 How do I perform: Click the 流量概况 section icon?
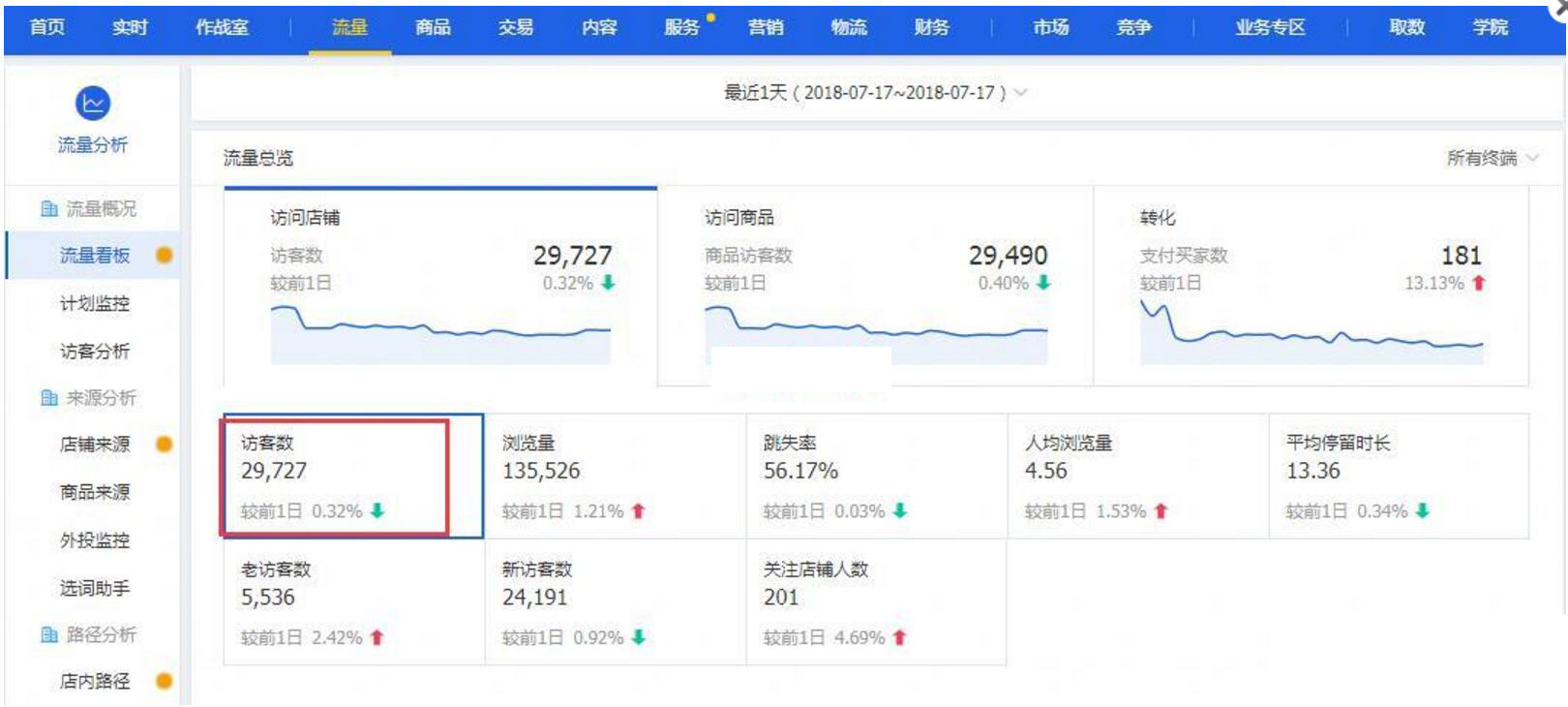click(x=48, y=209)
